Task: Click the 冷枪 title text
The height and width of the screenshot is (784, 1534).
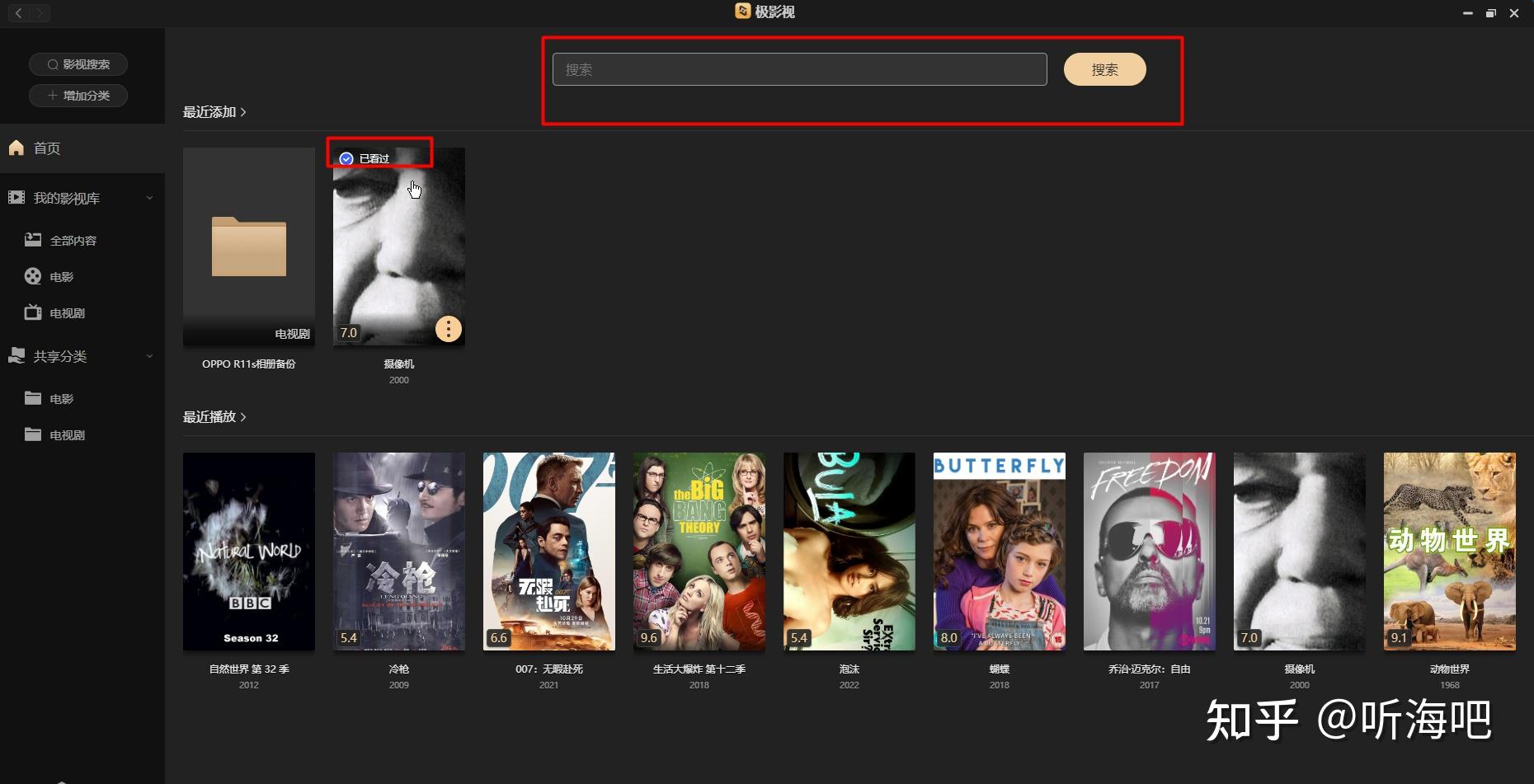Action: pyautogui.click(x=399, y=669)
